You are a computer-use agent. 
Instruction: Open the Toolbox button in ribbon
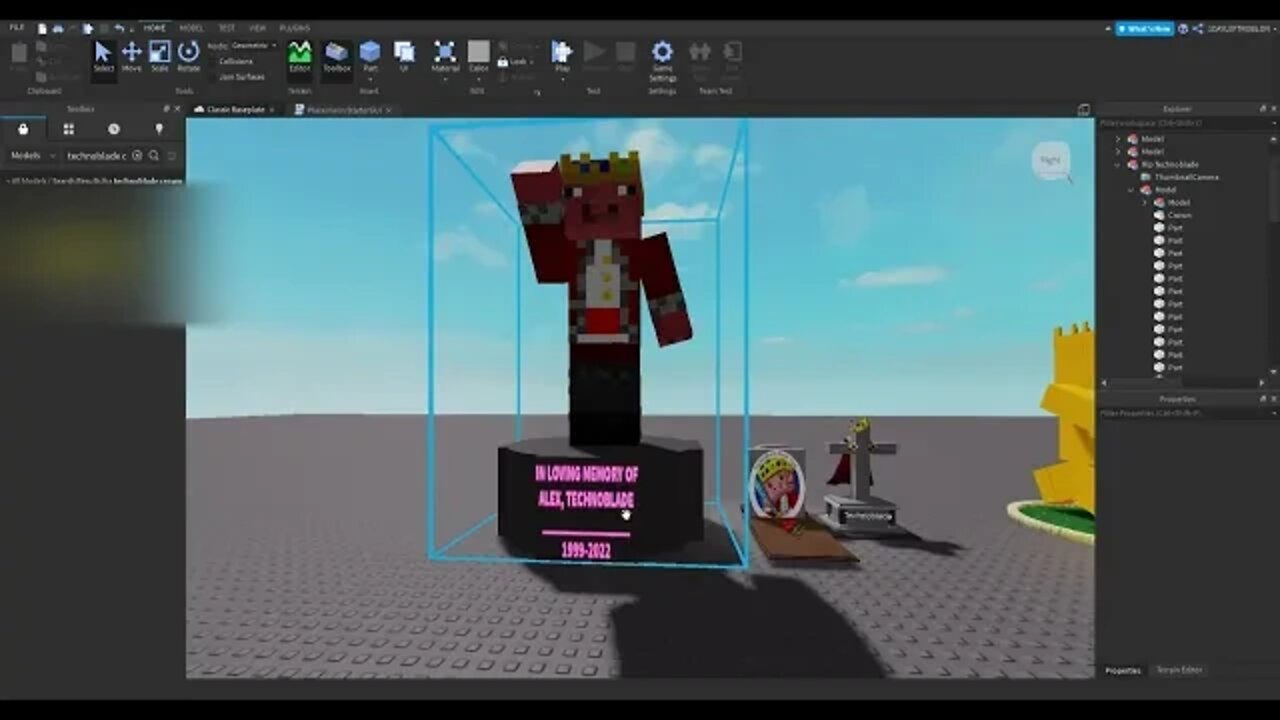337,56
